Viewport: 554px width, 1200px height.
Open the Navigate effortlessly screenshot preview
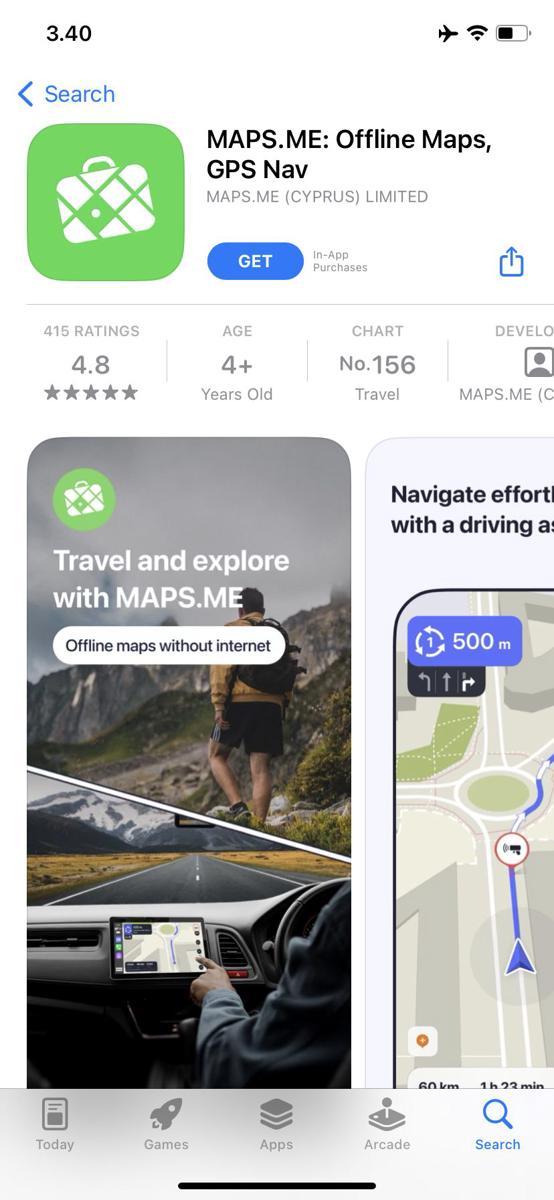click(x=460, y=762)
